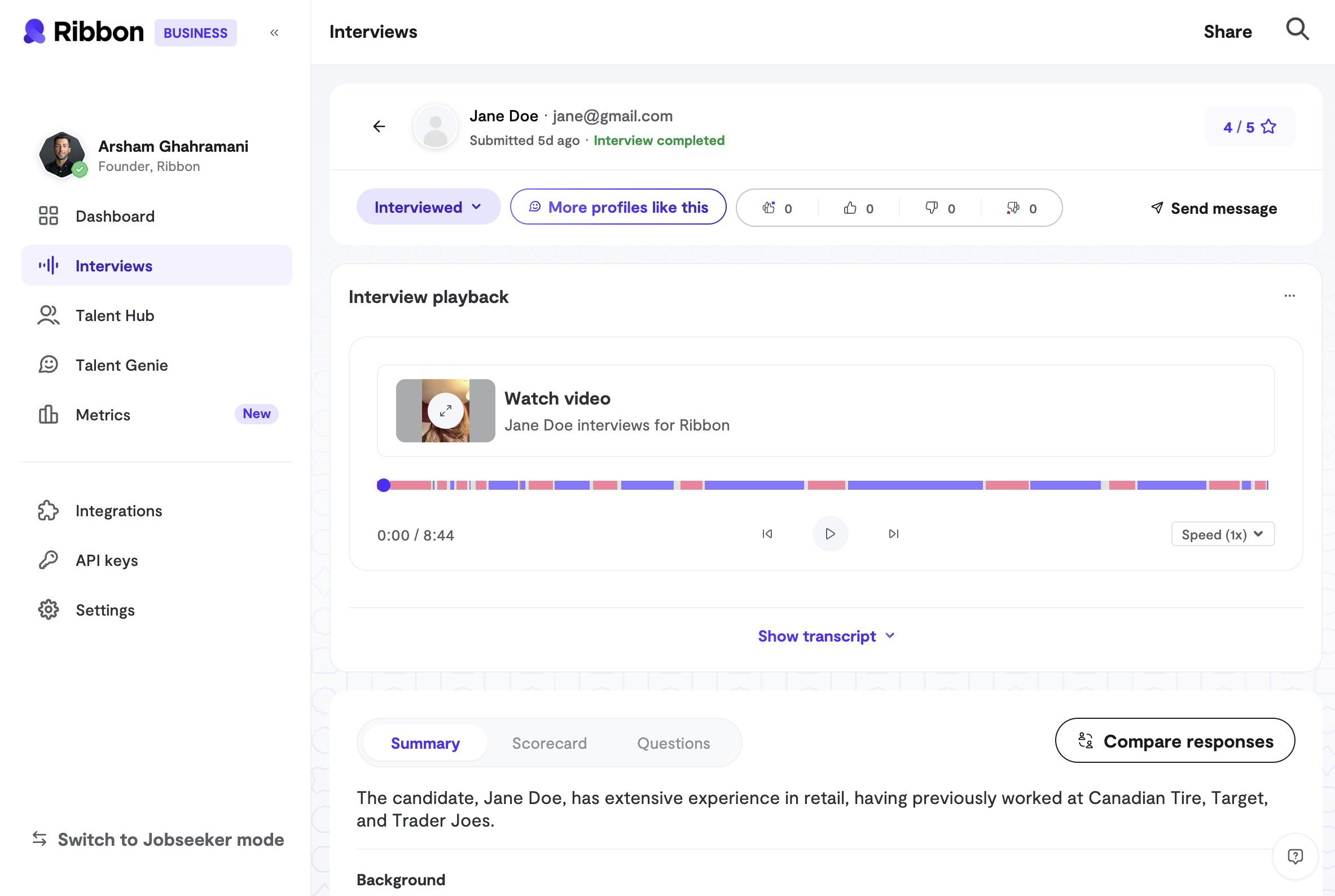Open playback three-dot options menu
The height and width of the screenshot is (896, 1335).
pyautogui.click(x=1289, y=296)
